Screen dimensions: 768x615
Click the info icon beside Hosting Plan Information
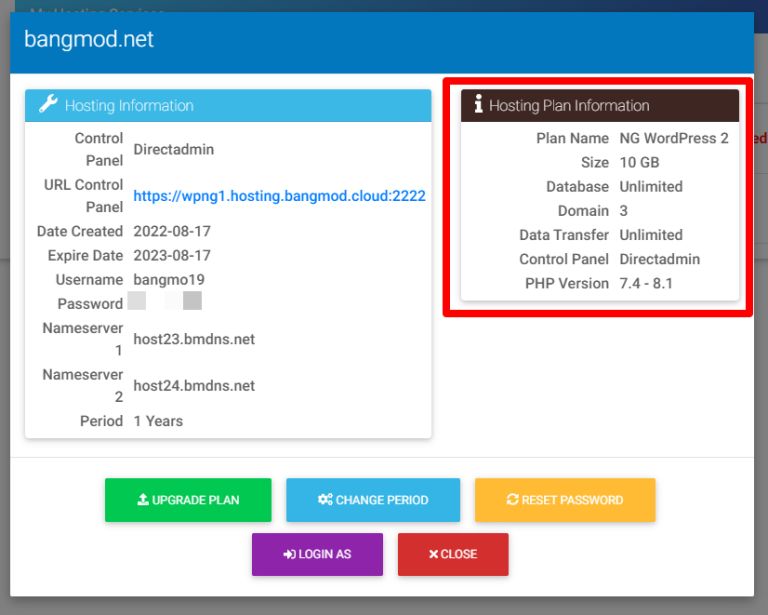click(x=479, y=104)
